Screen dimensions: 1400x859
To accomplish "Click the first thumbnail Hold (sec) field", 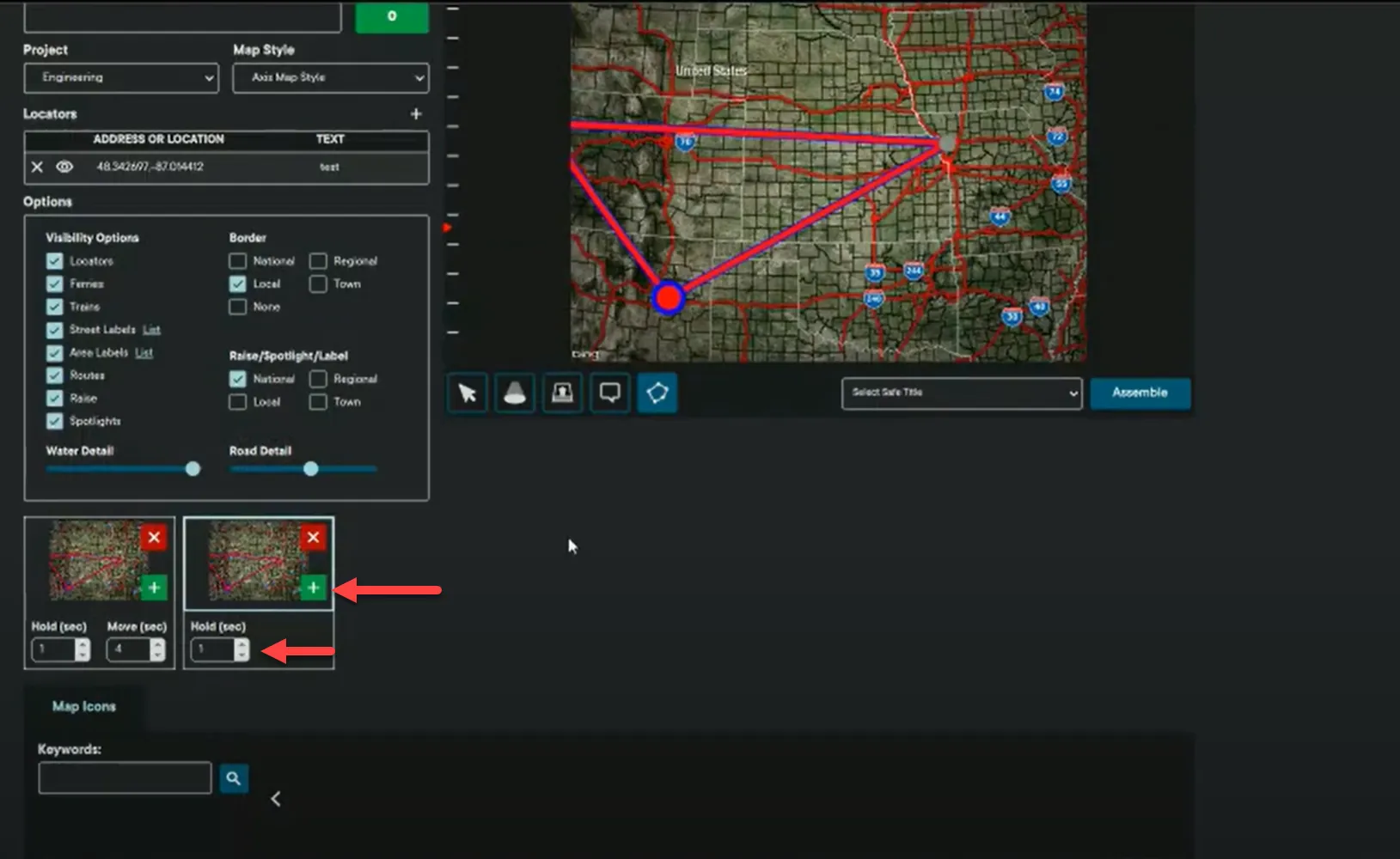I will coord(53,649).
